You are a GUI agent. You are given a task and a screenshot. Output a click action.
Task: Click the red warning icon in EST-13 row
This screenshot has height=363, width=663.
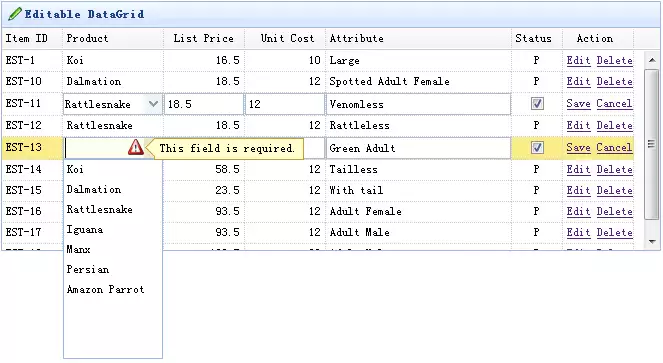click(x=136, y=147)
